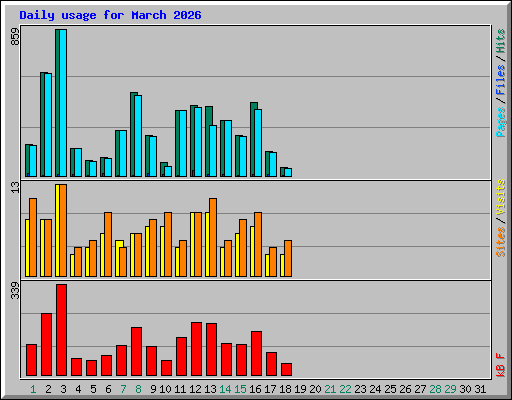
Task: Click day label 1 on the axis
Action: (33, 389)
